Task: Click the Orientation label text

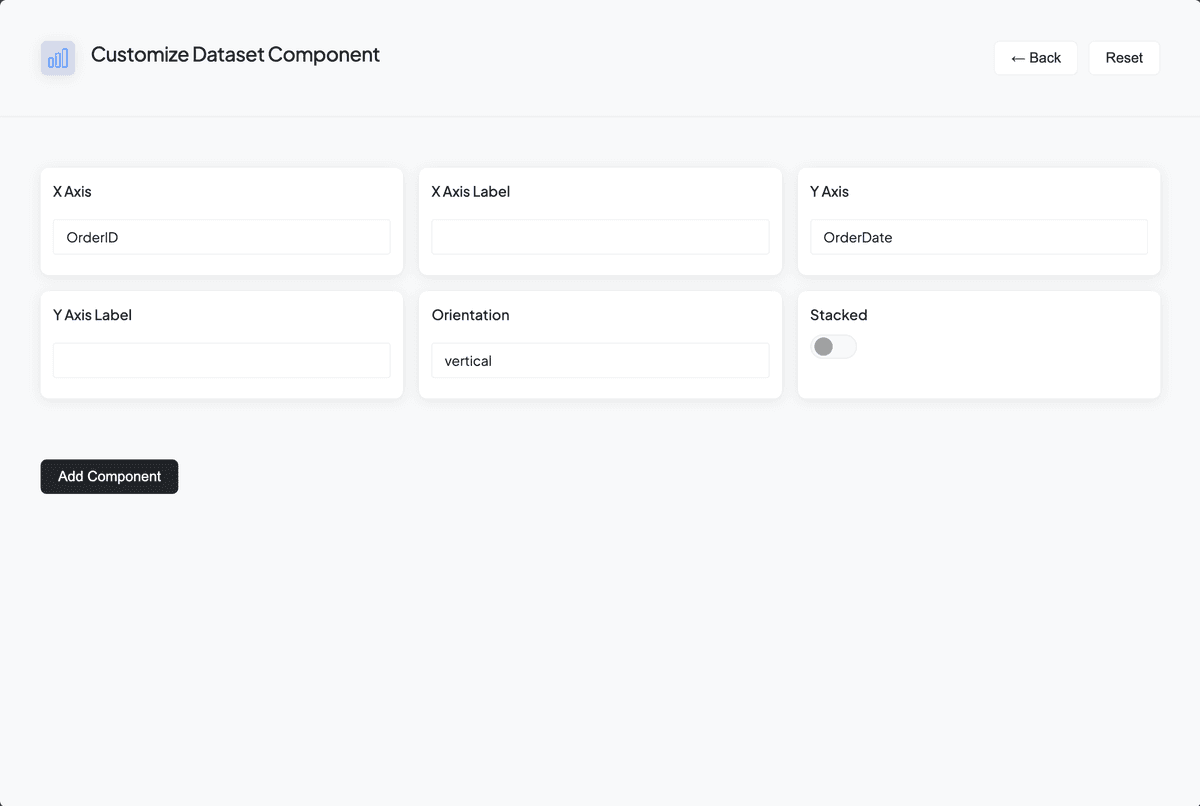Action: (x=470, y=315)
